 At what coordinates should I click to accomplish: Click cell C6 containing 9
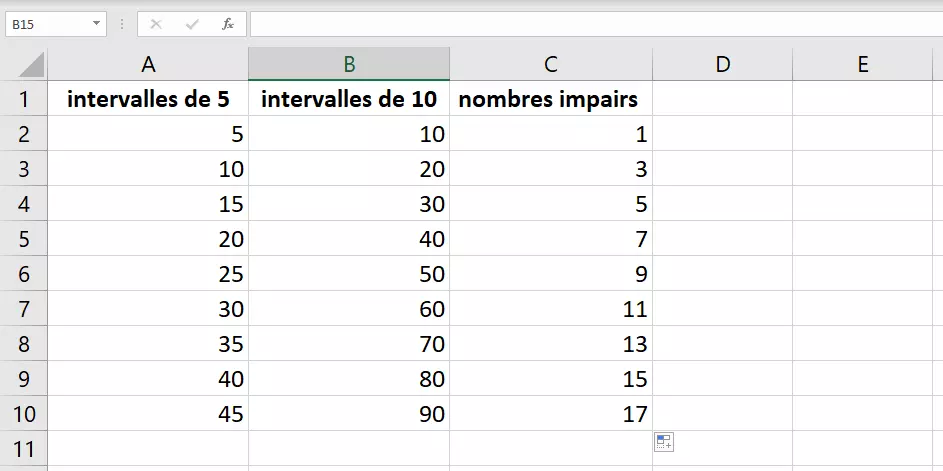tap(551, 273)
